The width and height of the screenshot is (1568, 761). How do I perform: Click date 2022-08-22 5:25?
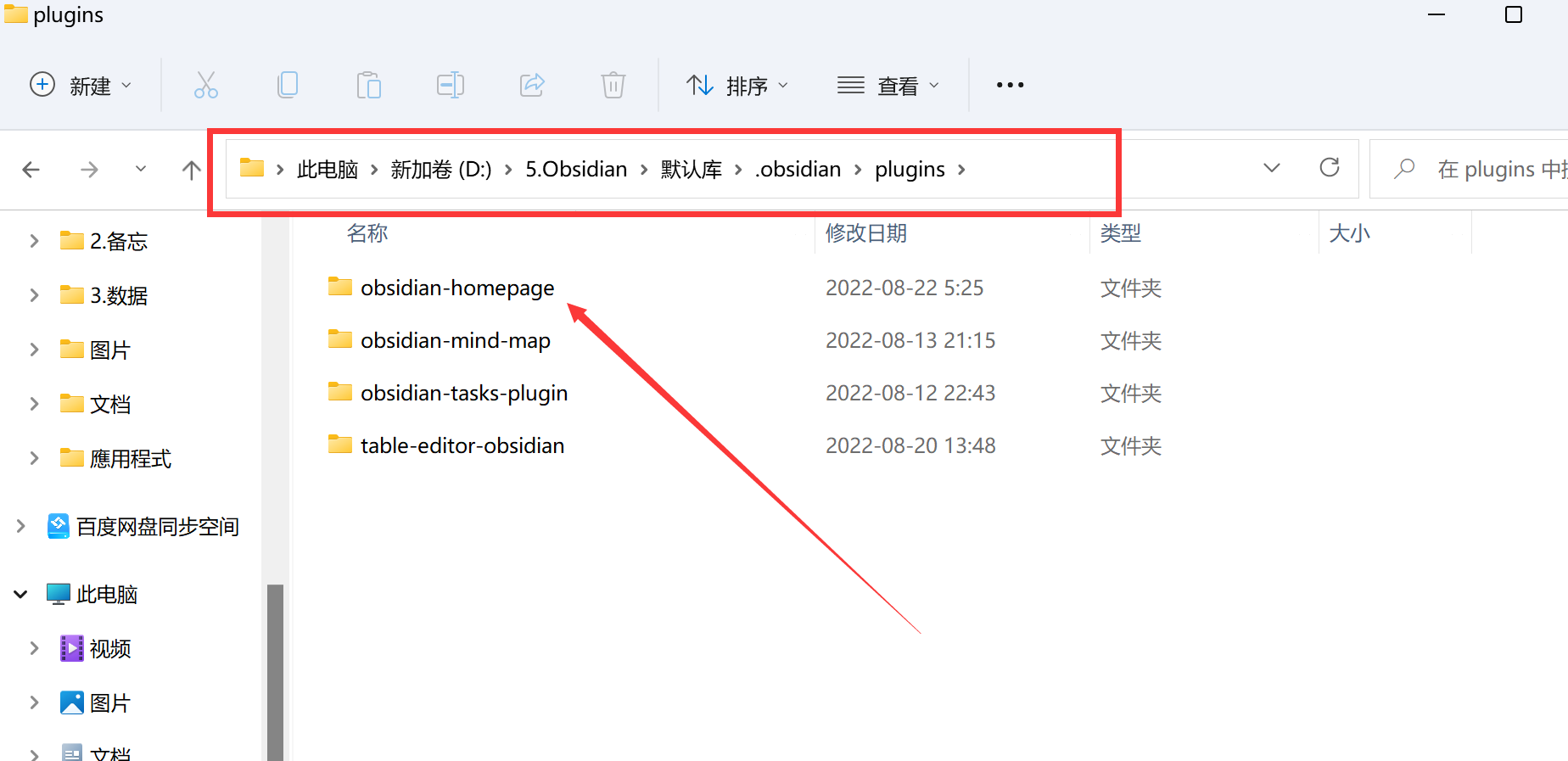(904, 288)
